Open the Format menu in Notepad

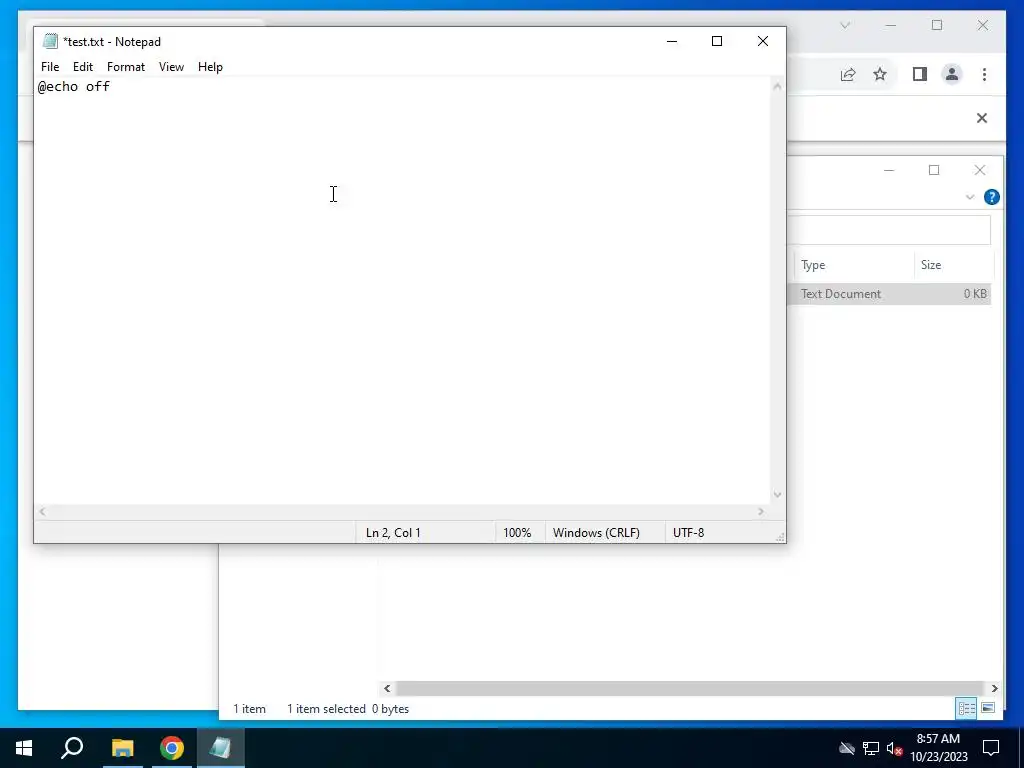[125, 67]
